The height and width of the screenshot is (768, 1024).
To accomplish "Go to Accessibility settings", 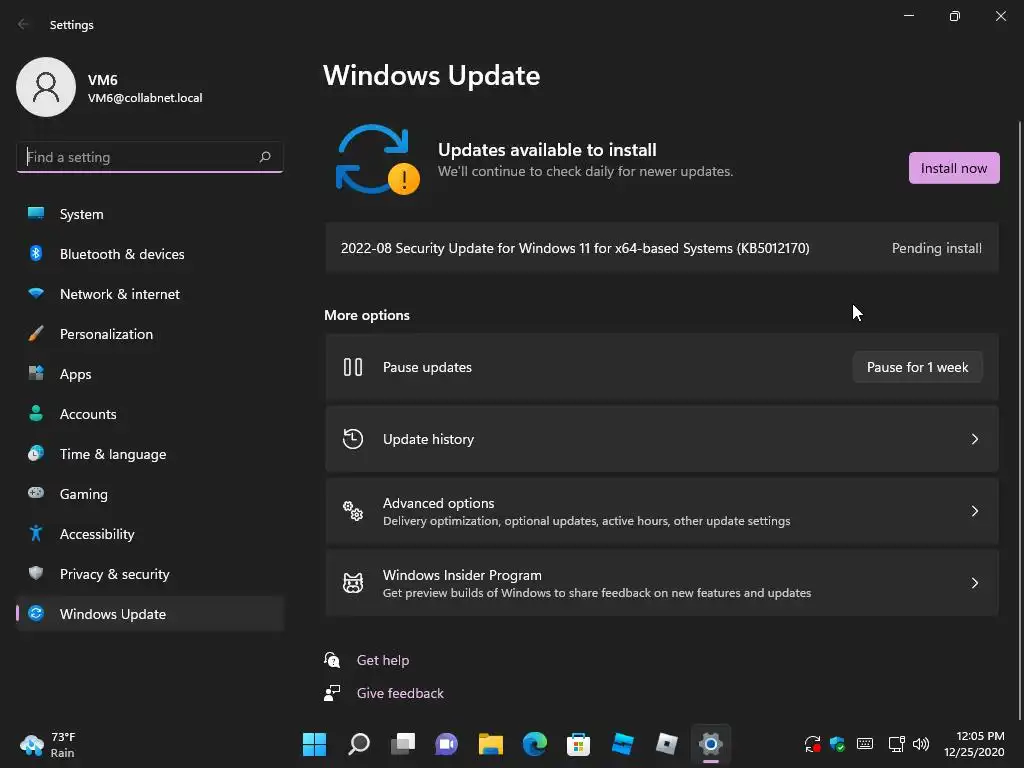I will [150, 534].
